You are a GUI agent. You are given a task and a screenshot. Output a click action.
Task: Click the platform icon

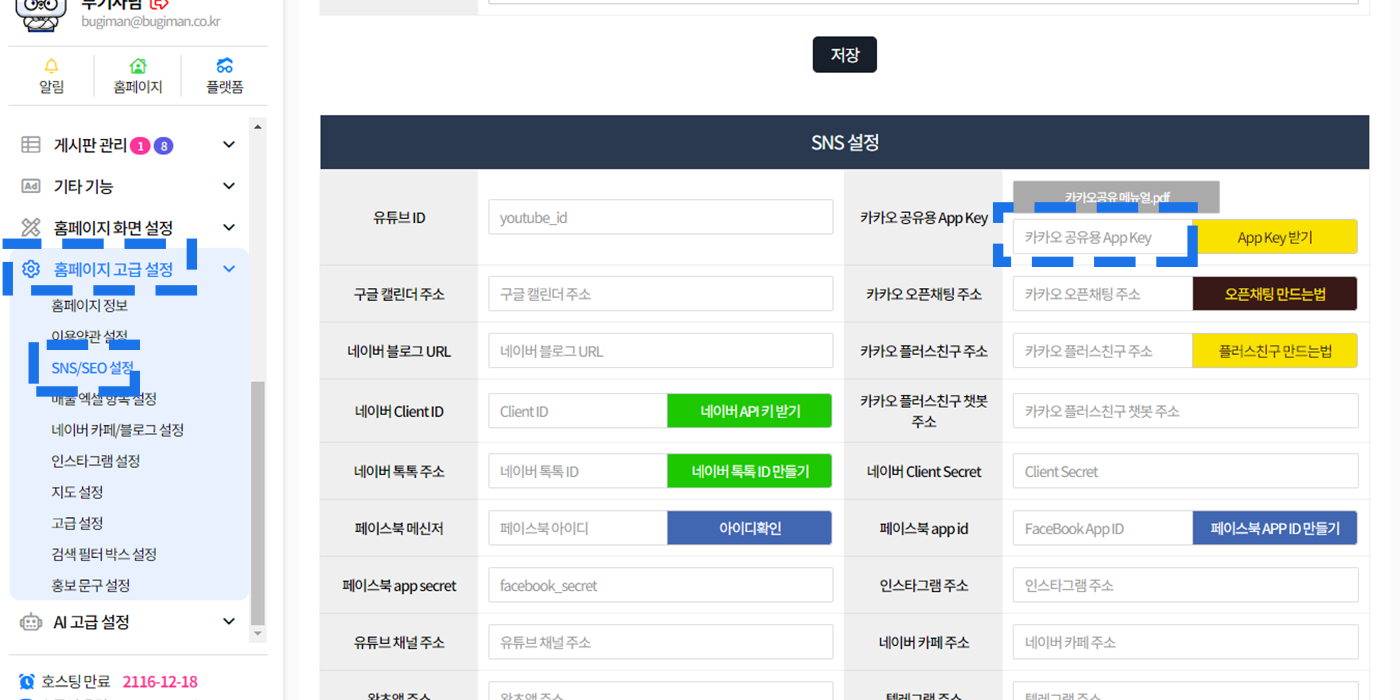pyautogui.click(x=225, y=66)
